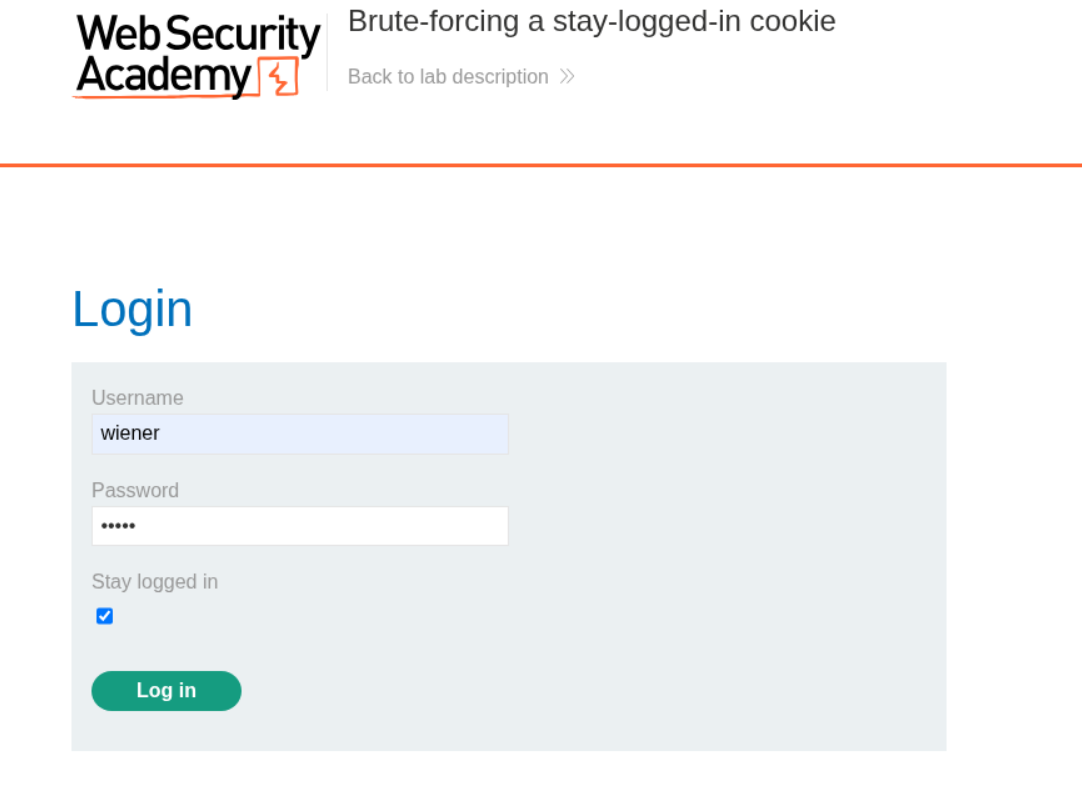Focus the Password input field
Screen dimensions: 1082x793
point(300,526)
